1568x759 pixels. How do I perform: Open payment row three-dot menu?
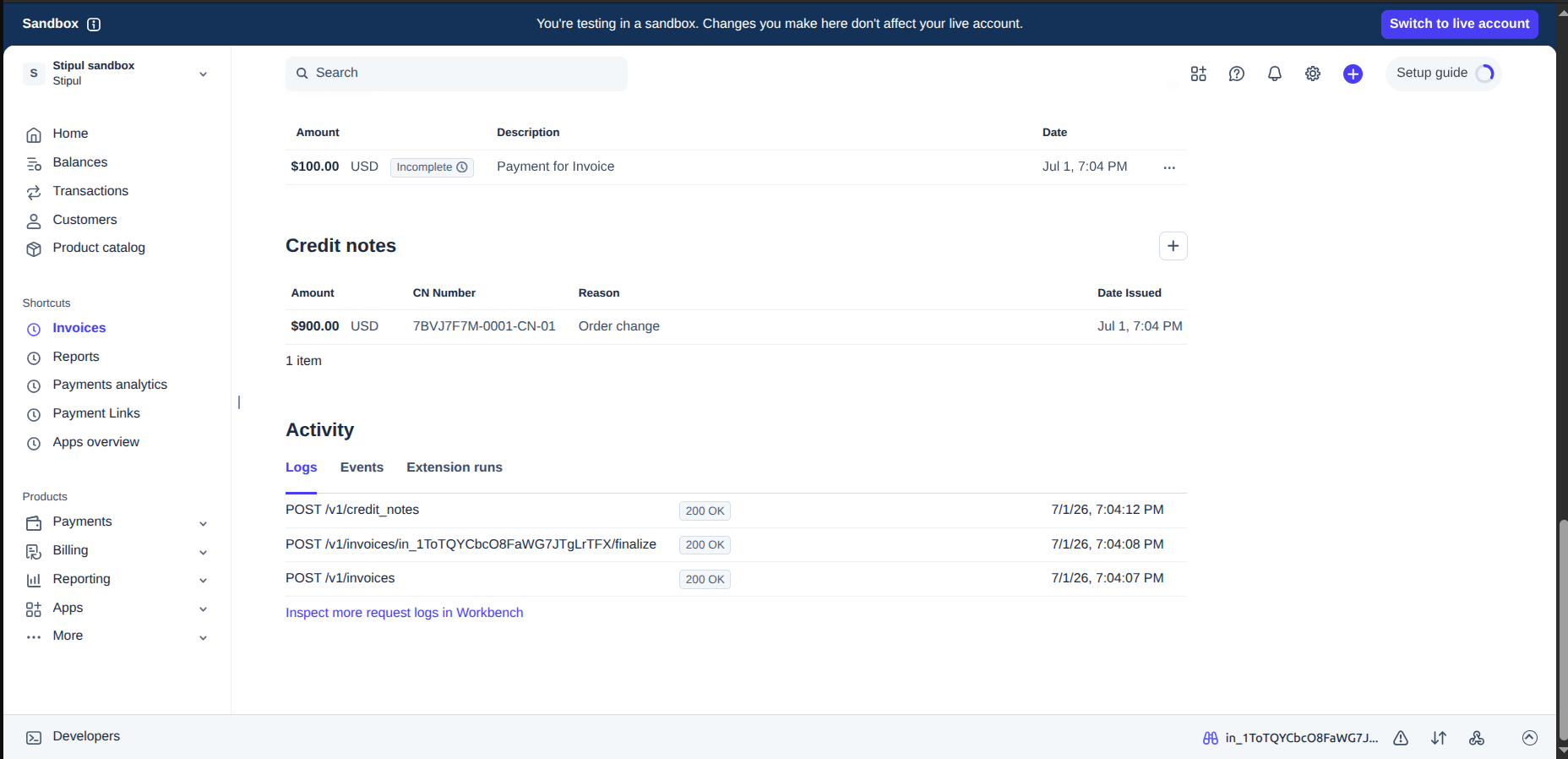pos(1169,167)
